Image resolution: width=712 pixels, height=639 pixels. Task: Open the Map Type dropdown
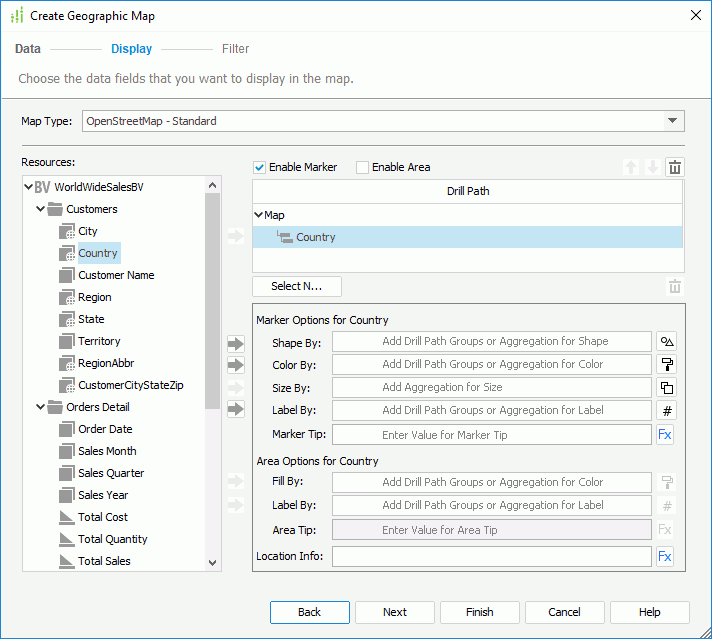[672, 121]
